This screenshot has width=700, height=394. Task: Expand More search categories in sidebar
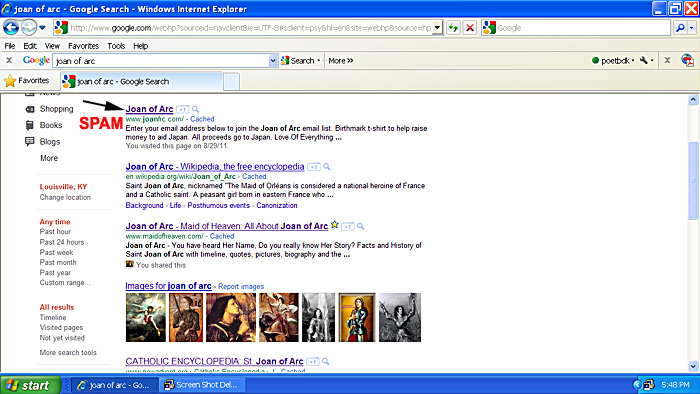(49, 158)
